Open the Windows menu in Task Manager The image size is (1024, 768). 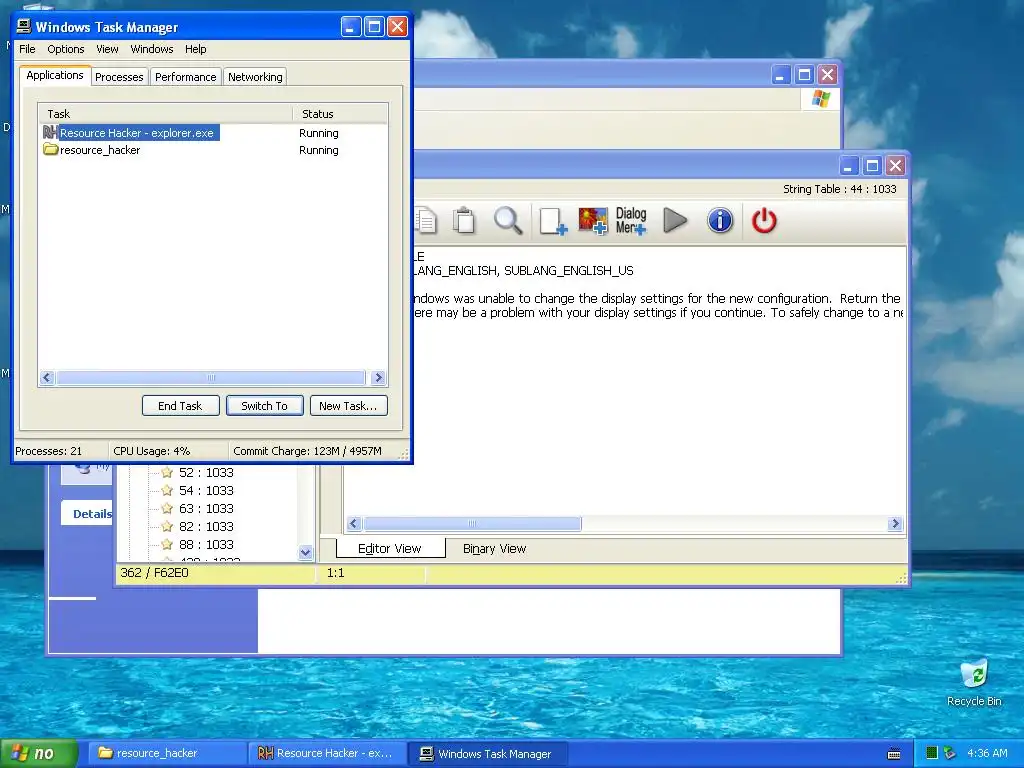152,49
